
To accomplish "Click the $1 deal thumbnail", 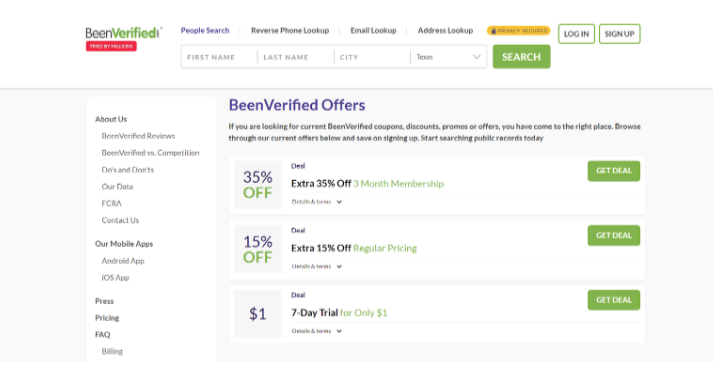I will 258,314.
